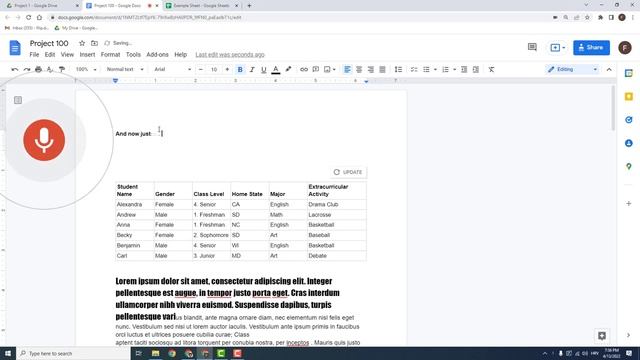Open the highlight color pen
Image resolution: width=640 pixels, height=360 pixels.
click(288, 69)
